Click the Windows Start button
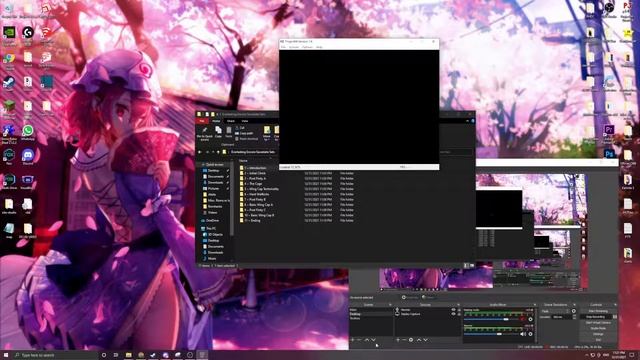 point(6,355)
